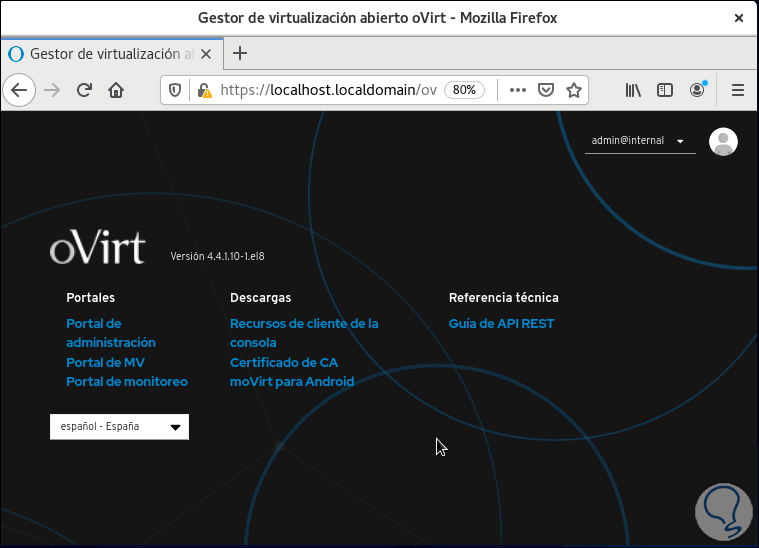The width and height of the screenshot is (759, 548).
Task: Open the Library bookmarks and history icon
Action: click(x=633, y=90)
